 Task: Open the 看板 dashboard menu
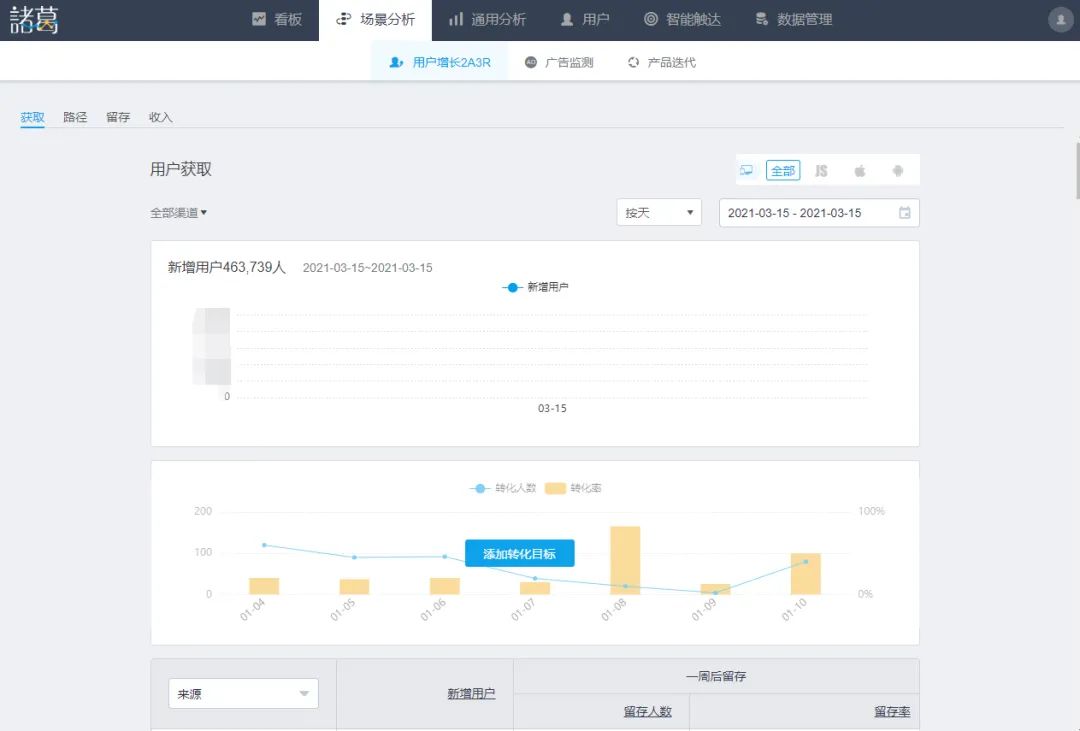(277, 20)
